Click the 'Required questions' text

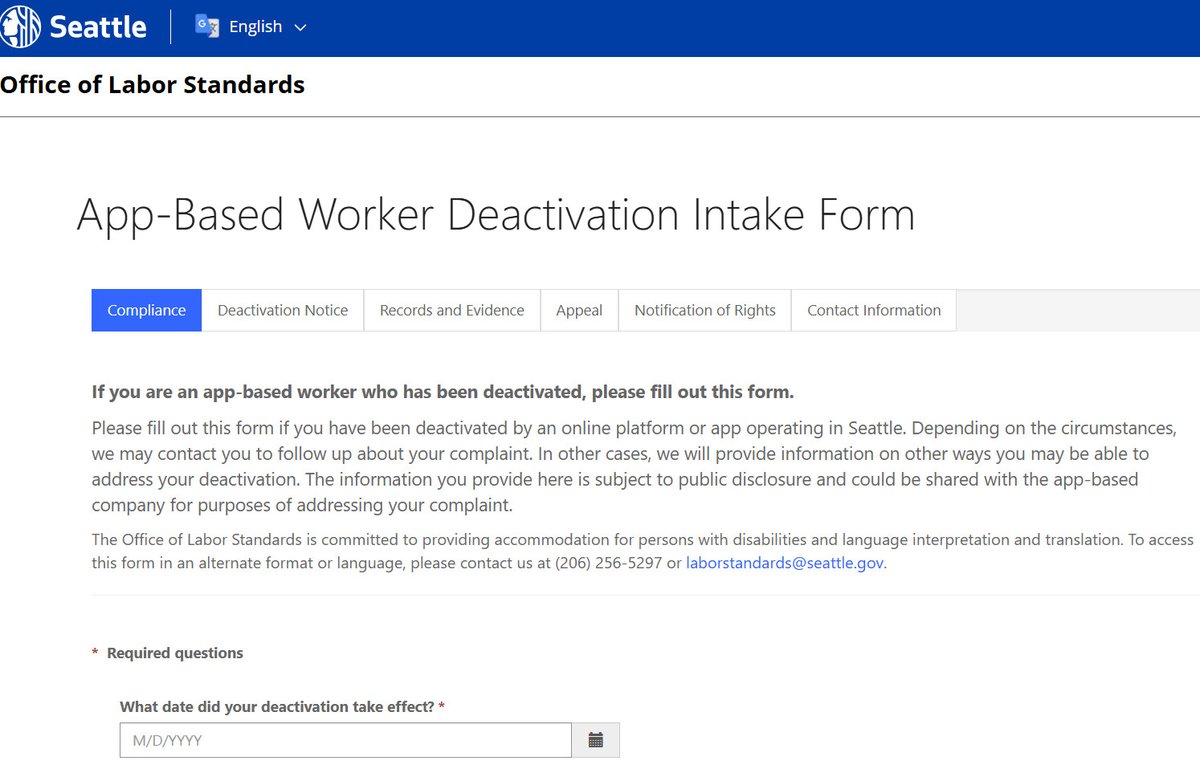click(175, 653)
